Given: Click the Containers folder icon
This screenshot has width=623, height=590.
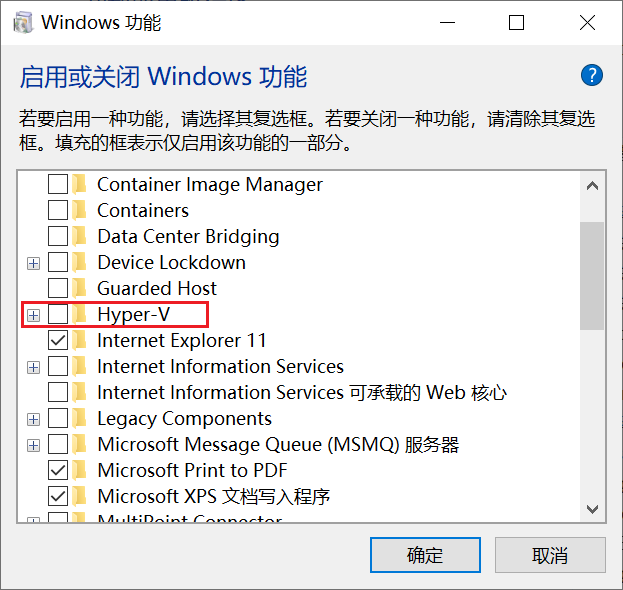Looking at the screenshot, I should 80,211.
